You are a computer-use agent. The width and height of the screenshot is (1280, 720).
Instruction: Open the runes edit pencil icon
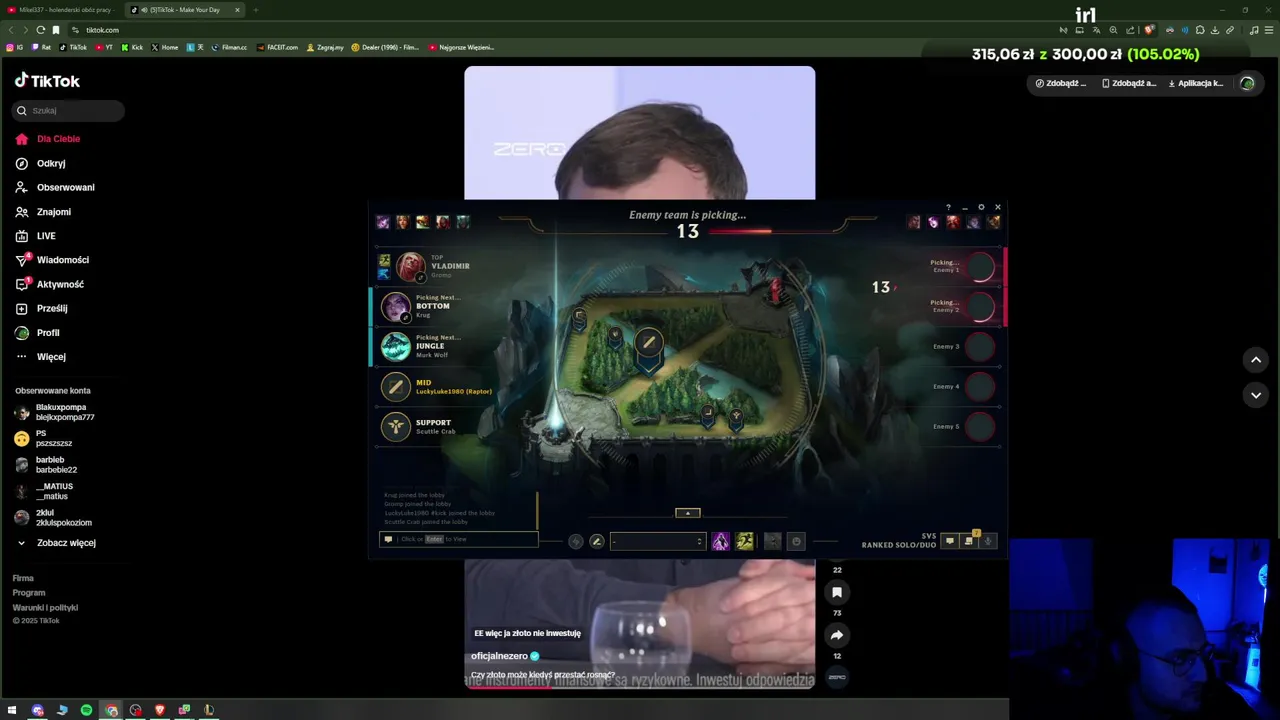(597, 541)
